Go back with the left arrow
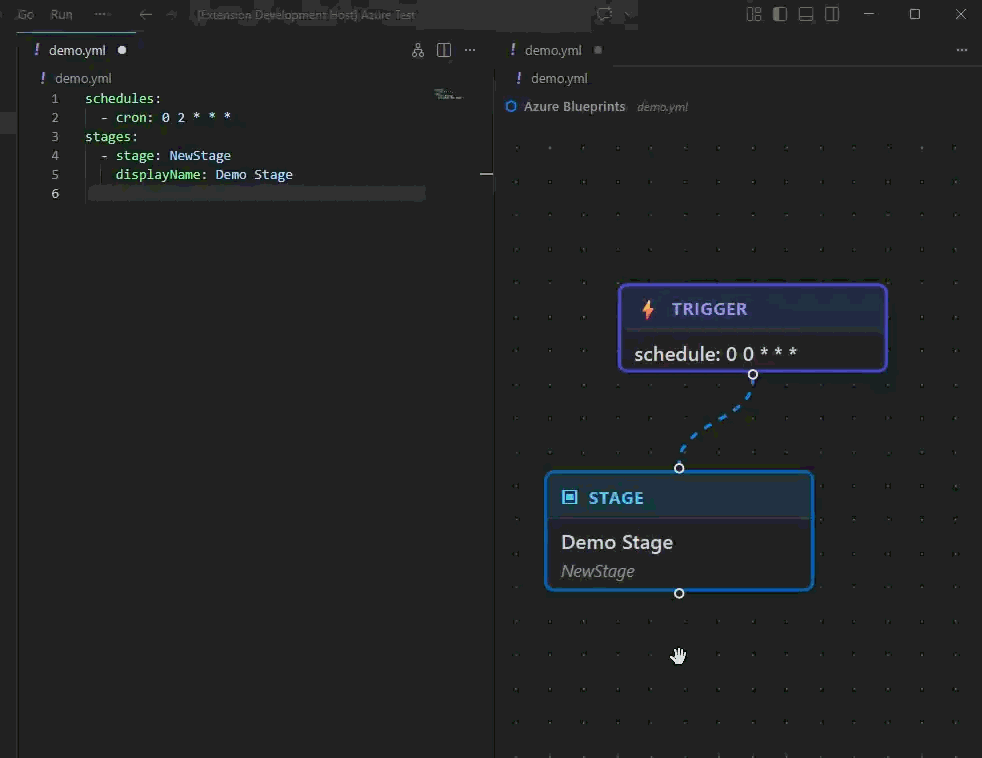Screen dimensions: 982x758 (145, 14)
